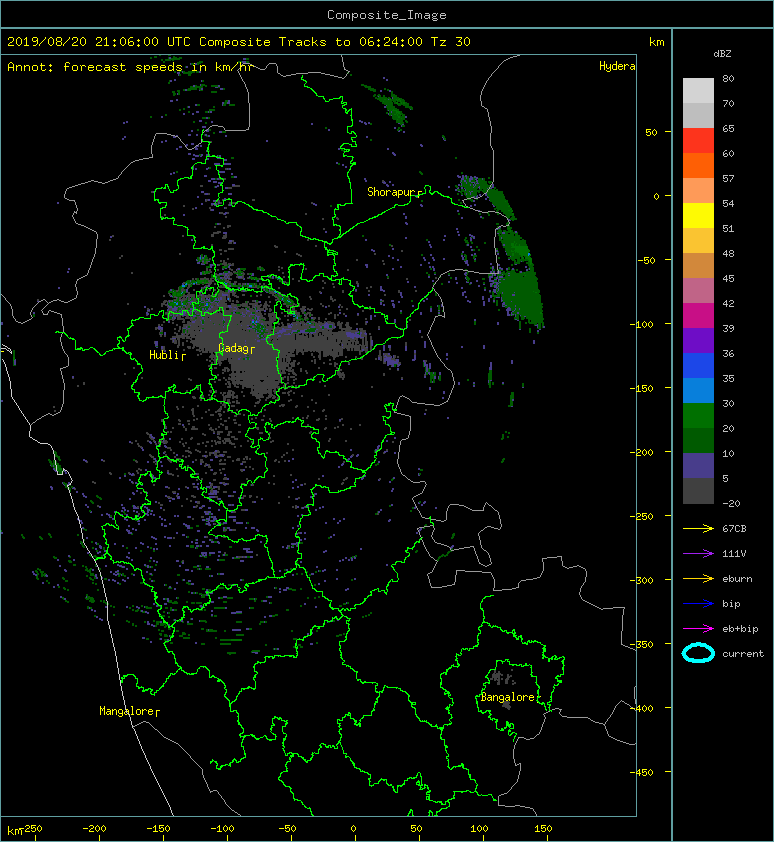This screenshot has width=774, height=842.
Task: Click the magenta eb+bip arrow icon
Action: click(698, 629)
